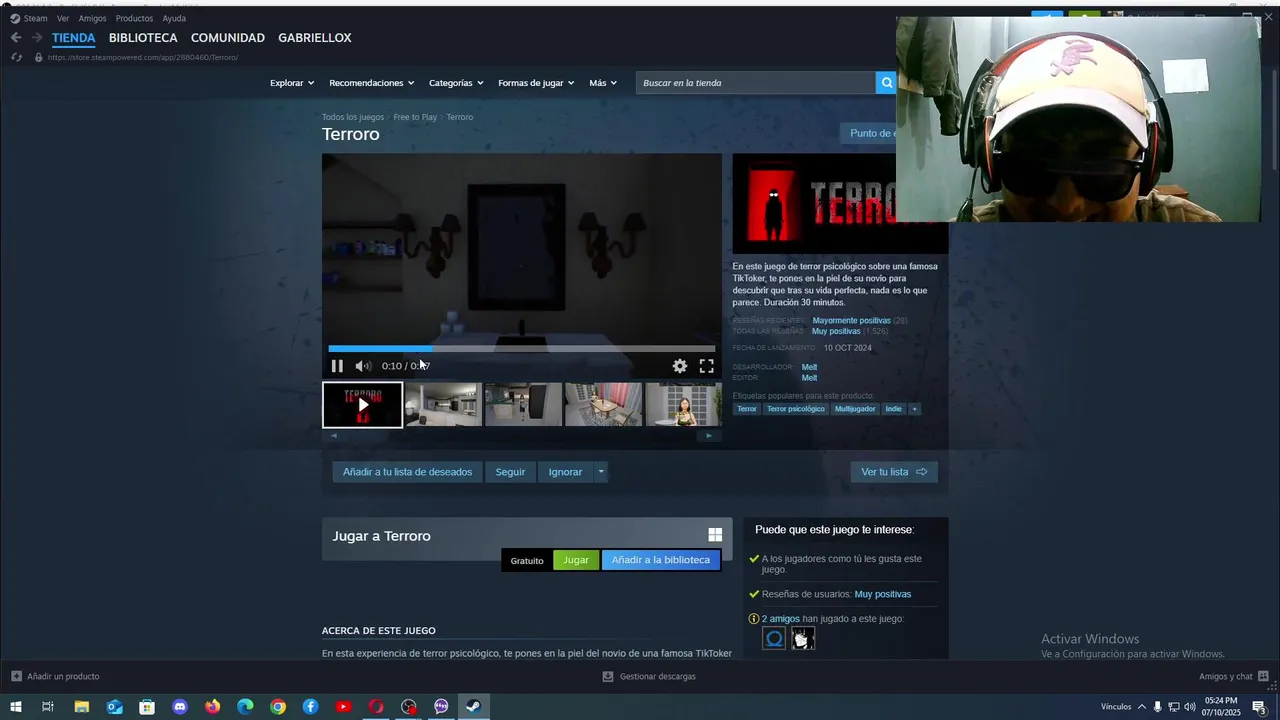Open the Ver menu
This screenshot has height=720, width=1280.
click(x=63, y=18)
